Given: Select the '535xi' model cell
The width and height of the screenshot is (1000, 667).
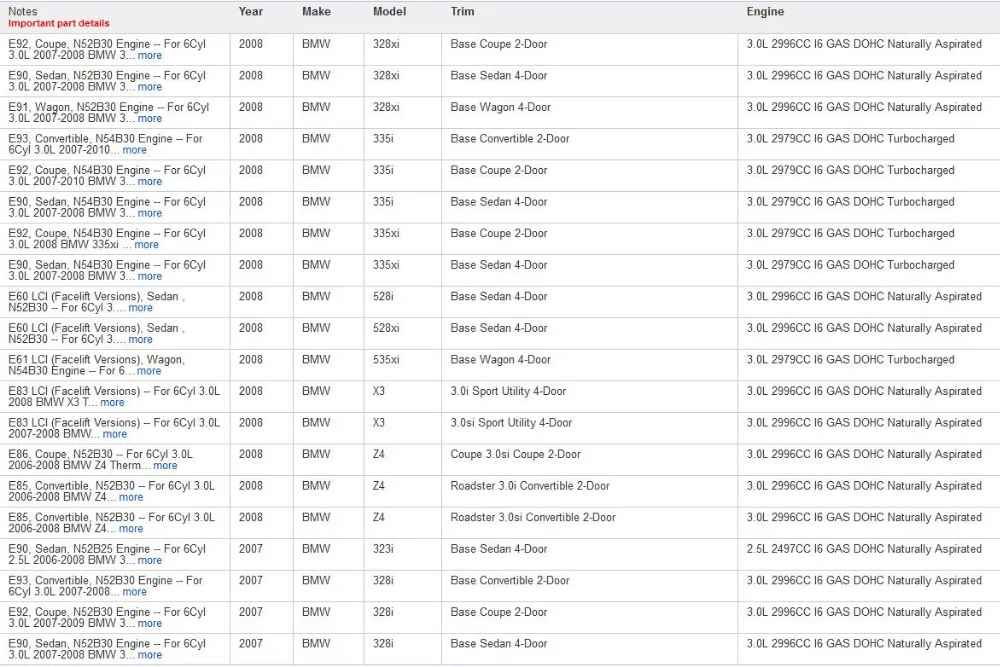Looking at the screenshot, I should [386, 360].
